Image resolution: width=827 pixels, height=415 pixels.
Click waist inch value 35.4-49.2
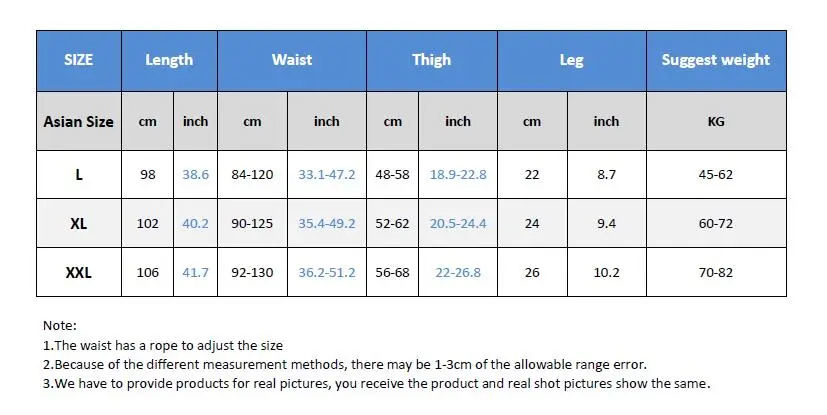[x=326, y=224]
